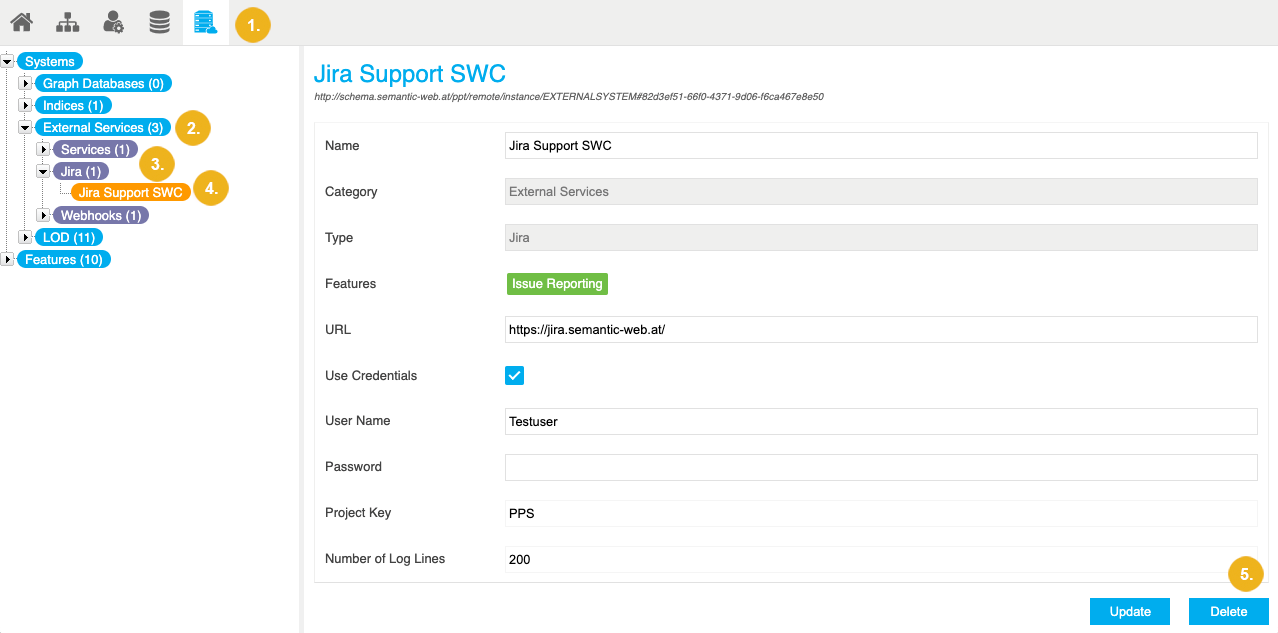Focus the User Name field
Viewport: 1278px width, 633px height.
pyautogui.click(x=881, y=422)
